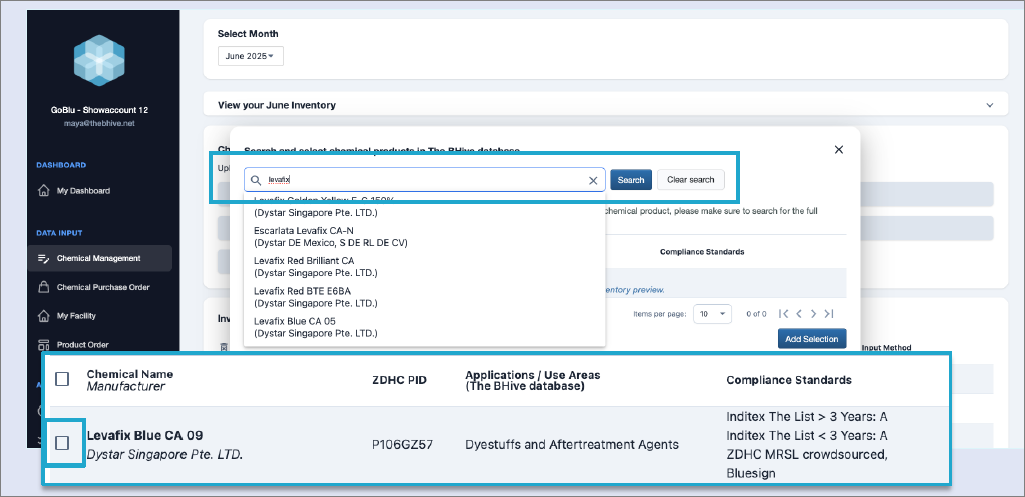The image size is (1025, 497).
Task: Click the P106GZ57 ZDHC PID cell
Action: [403, 445]
